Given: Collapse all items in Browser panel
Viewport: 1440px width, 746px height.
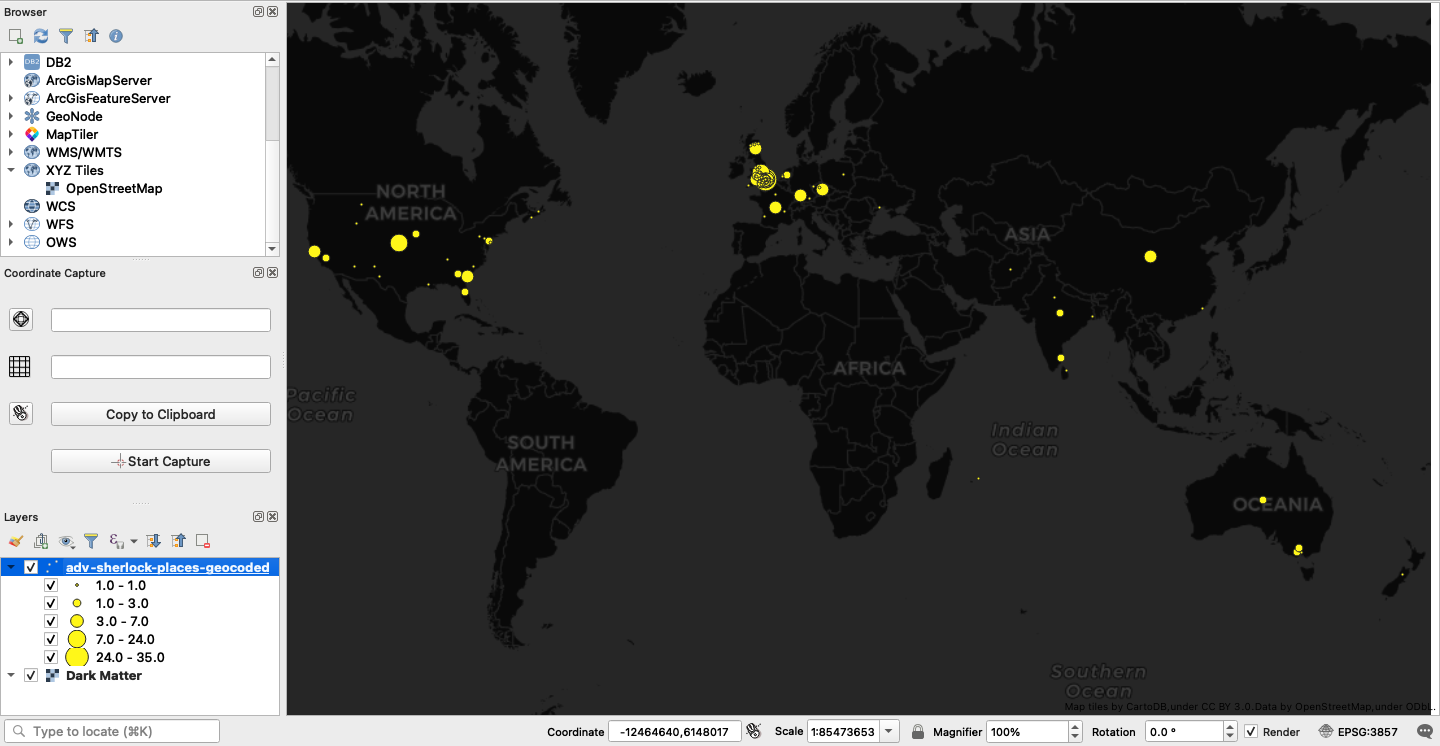Looking at the screenshot, I should (x=91, y=36).
